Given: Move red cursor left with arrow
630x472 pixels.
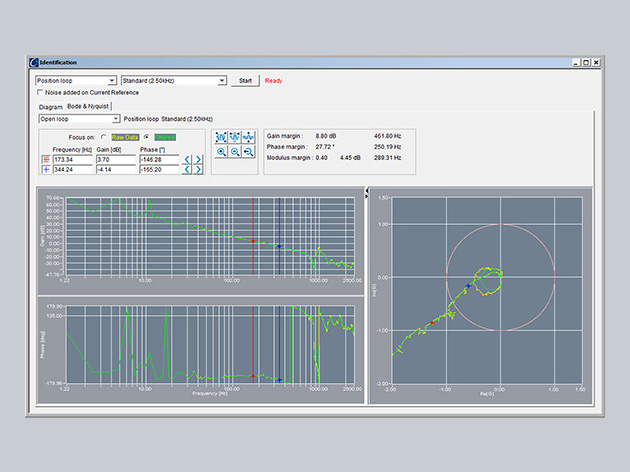Looking at the screenshot, I should [186, 159].
